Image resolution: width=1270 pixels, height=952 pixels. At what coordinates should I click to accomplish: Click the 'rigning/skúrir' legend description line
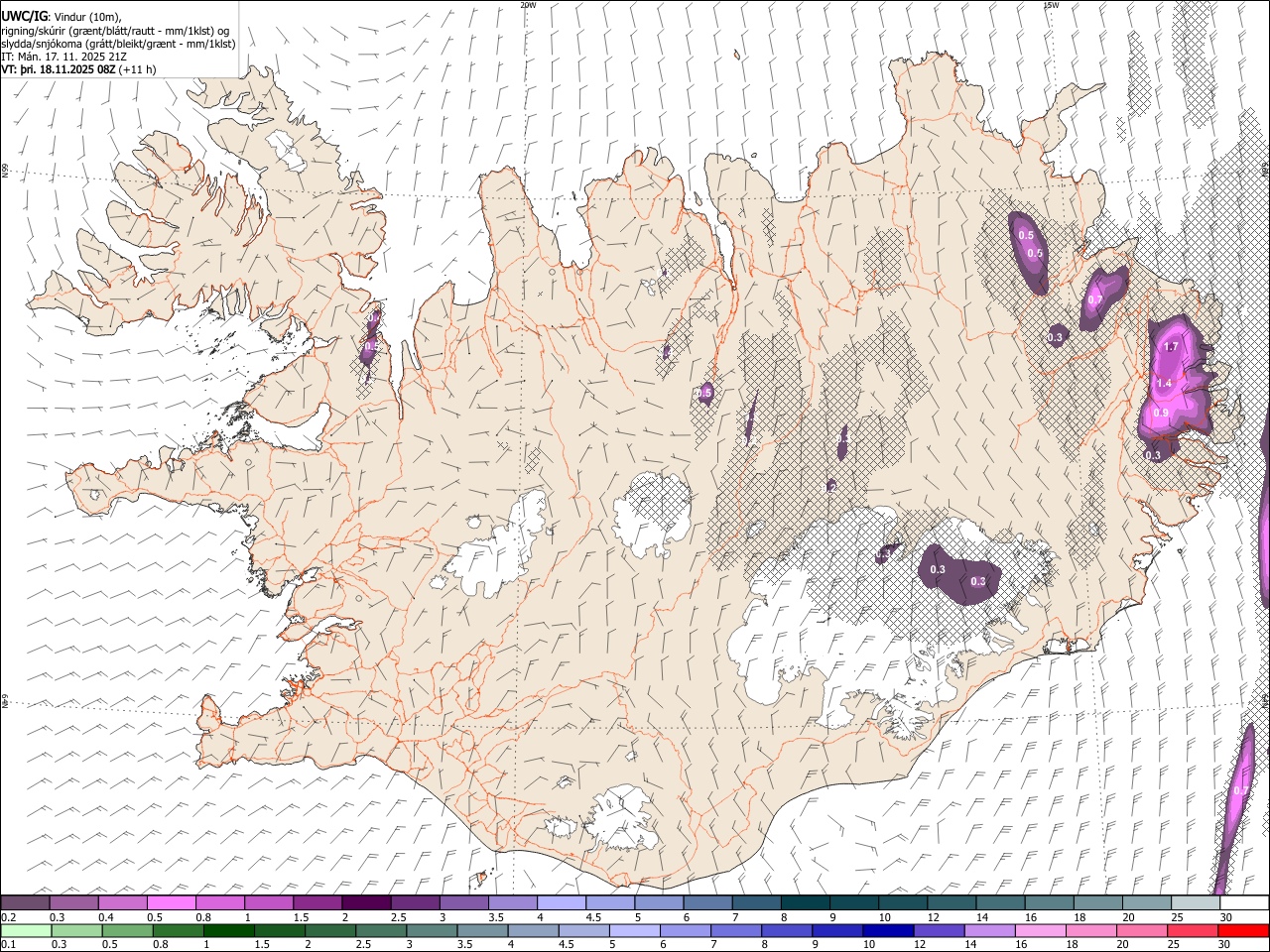pos(116,31)
